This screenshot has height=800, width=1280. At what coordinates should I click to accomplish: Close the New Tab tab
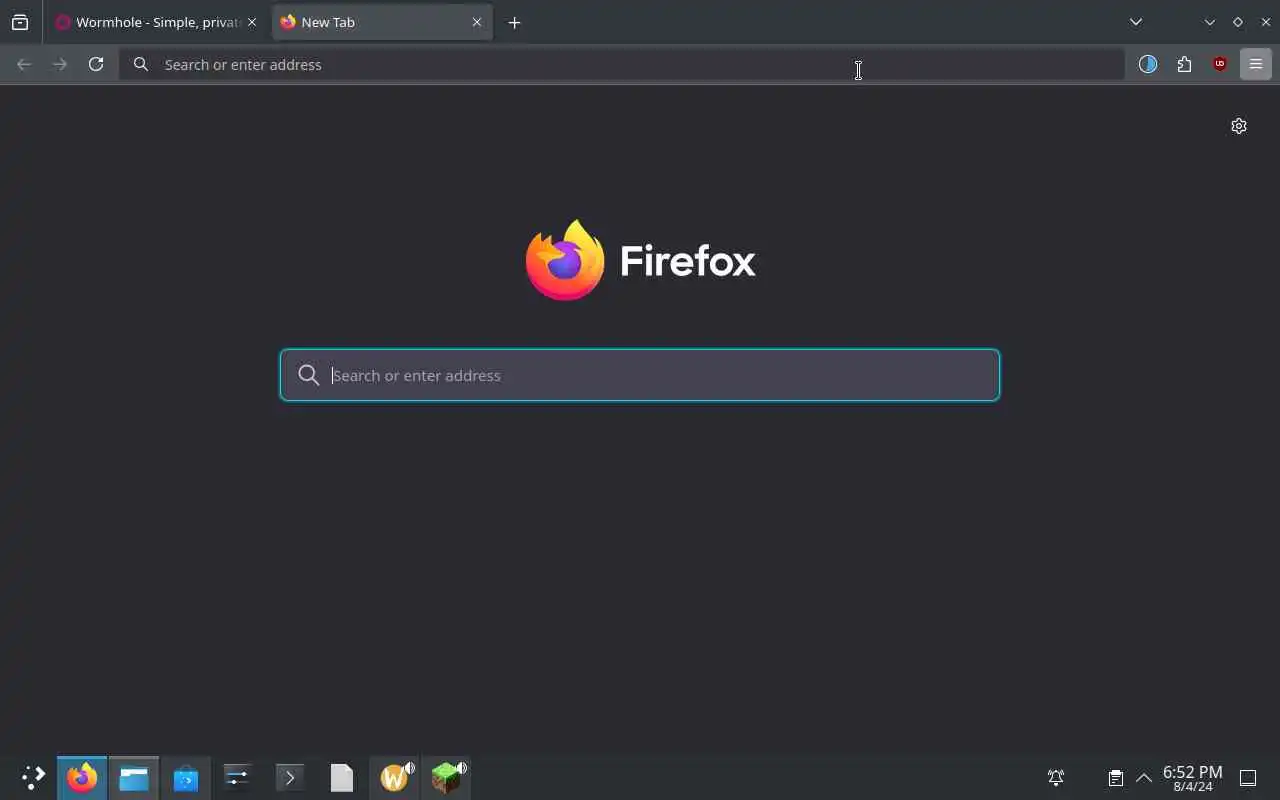(477, 22)
